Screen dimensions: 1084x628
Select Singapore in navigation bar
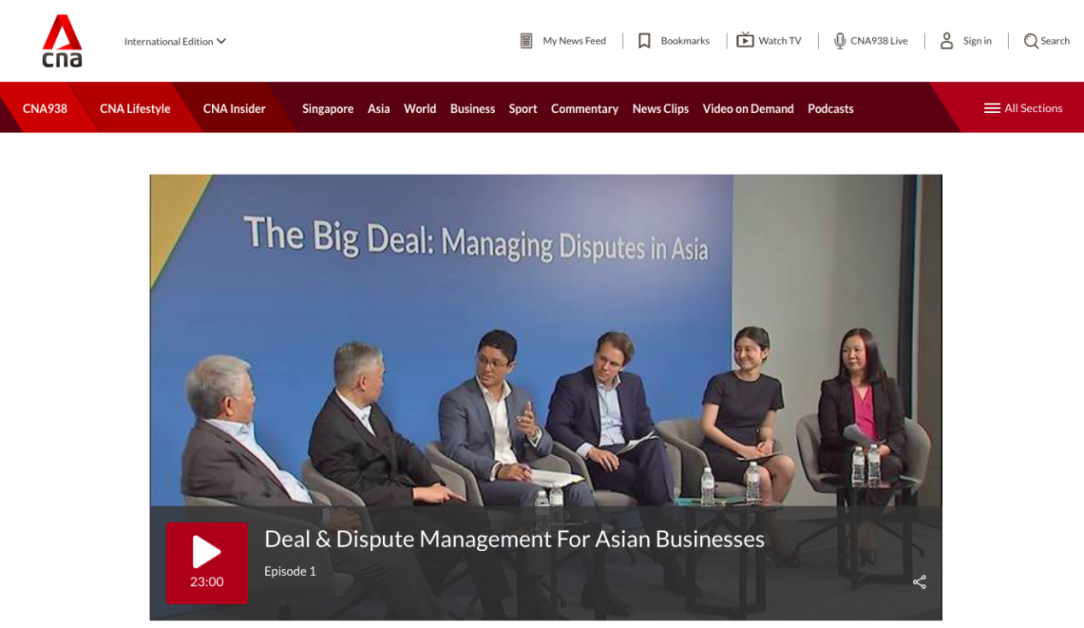[x=327, y=109]
